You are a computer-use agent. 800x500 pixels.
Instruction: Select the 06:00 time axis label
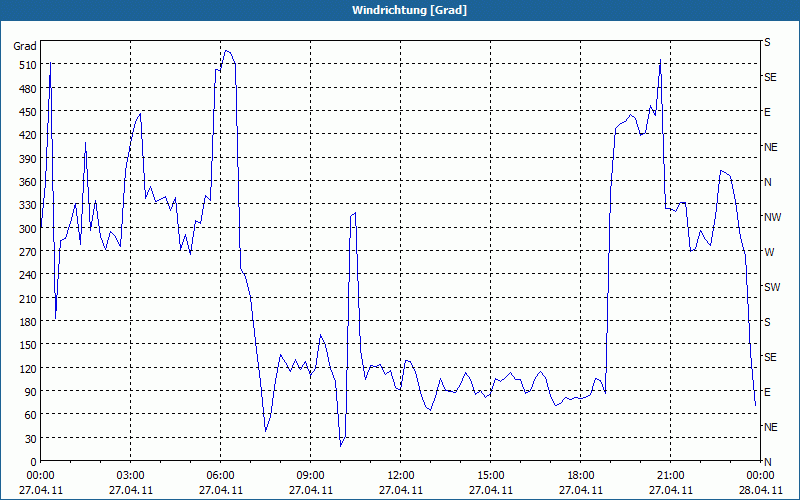[220, 476]
